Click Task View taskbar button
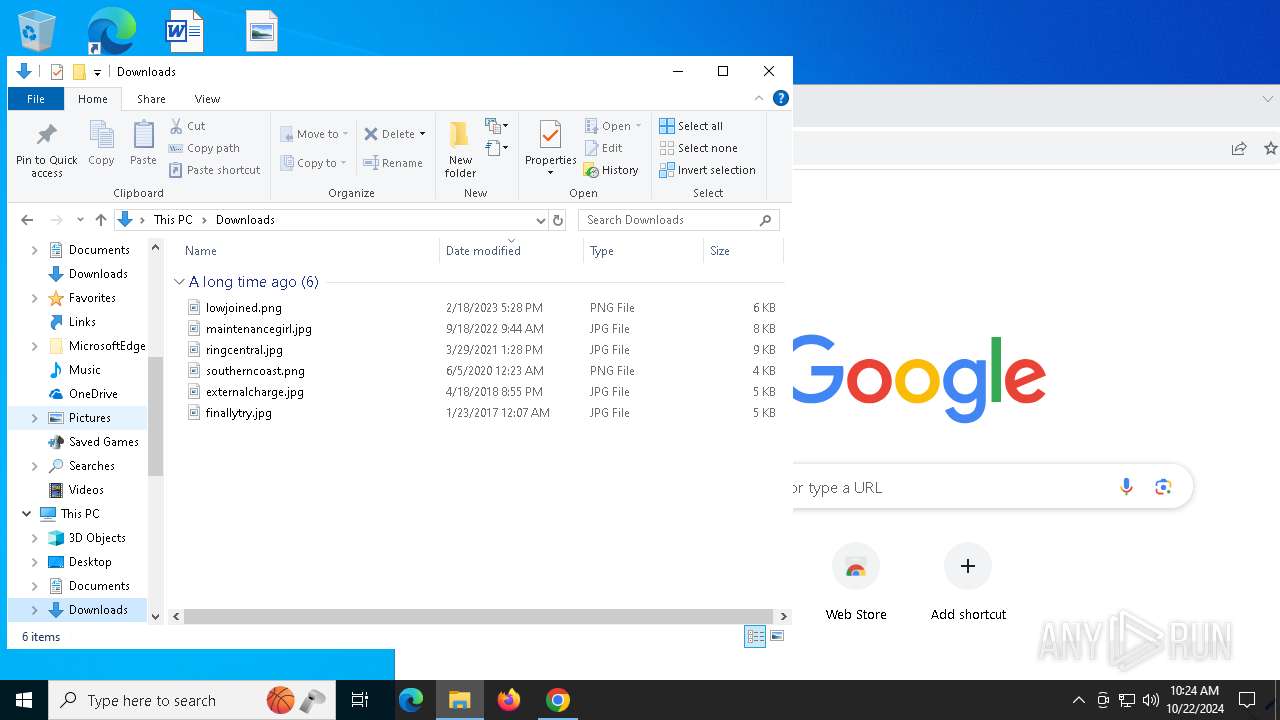This screenshot has width=1280, height=720. pyautogui.click(x=360, y=700)
